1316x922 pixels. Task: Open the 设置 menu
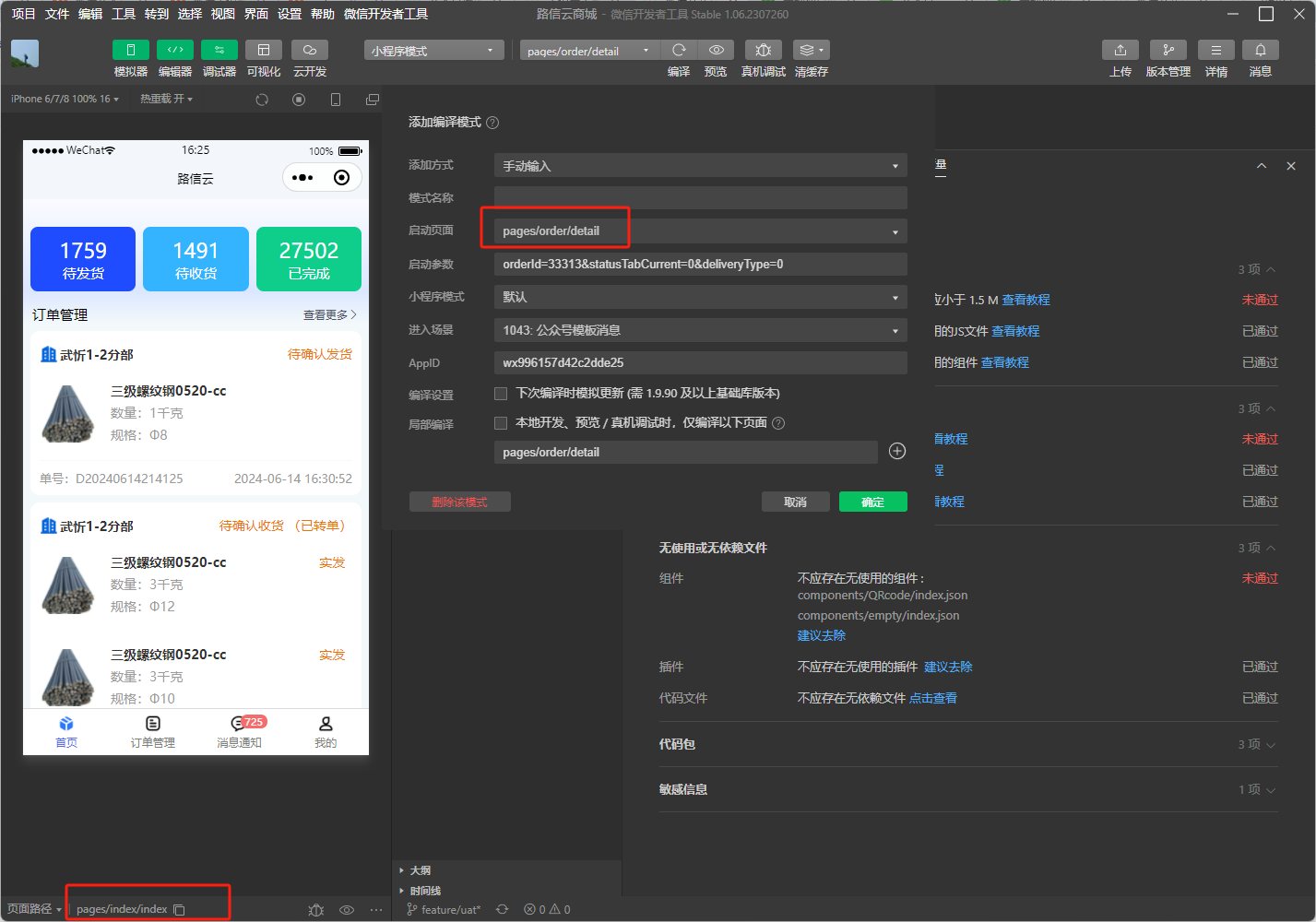(290, 14)
